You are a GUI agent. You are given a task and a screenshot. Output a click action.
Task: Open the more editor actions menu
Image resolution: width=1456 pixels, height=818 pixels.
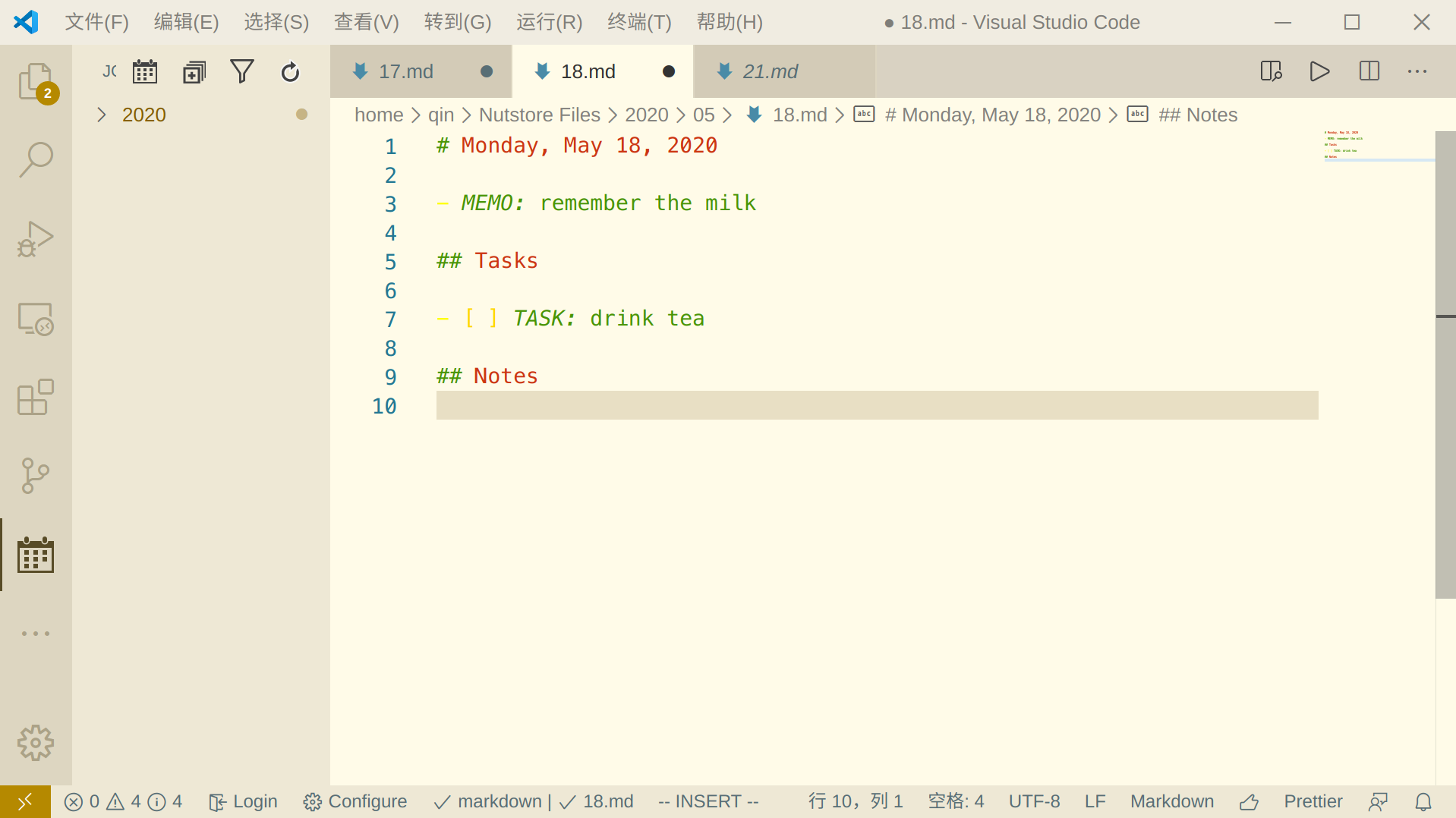[1418, 71]
